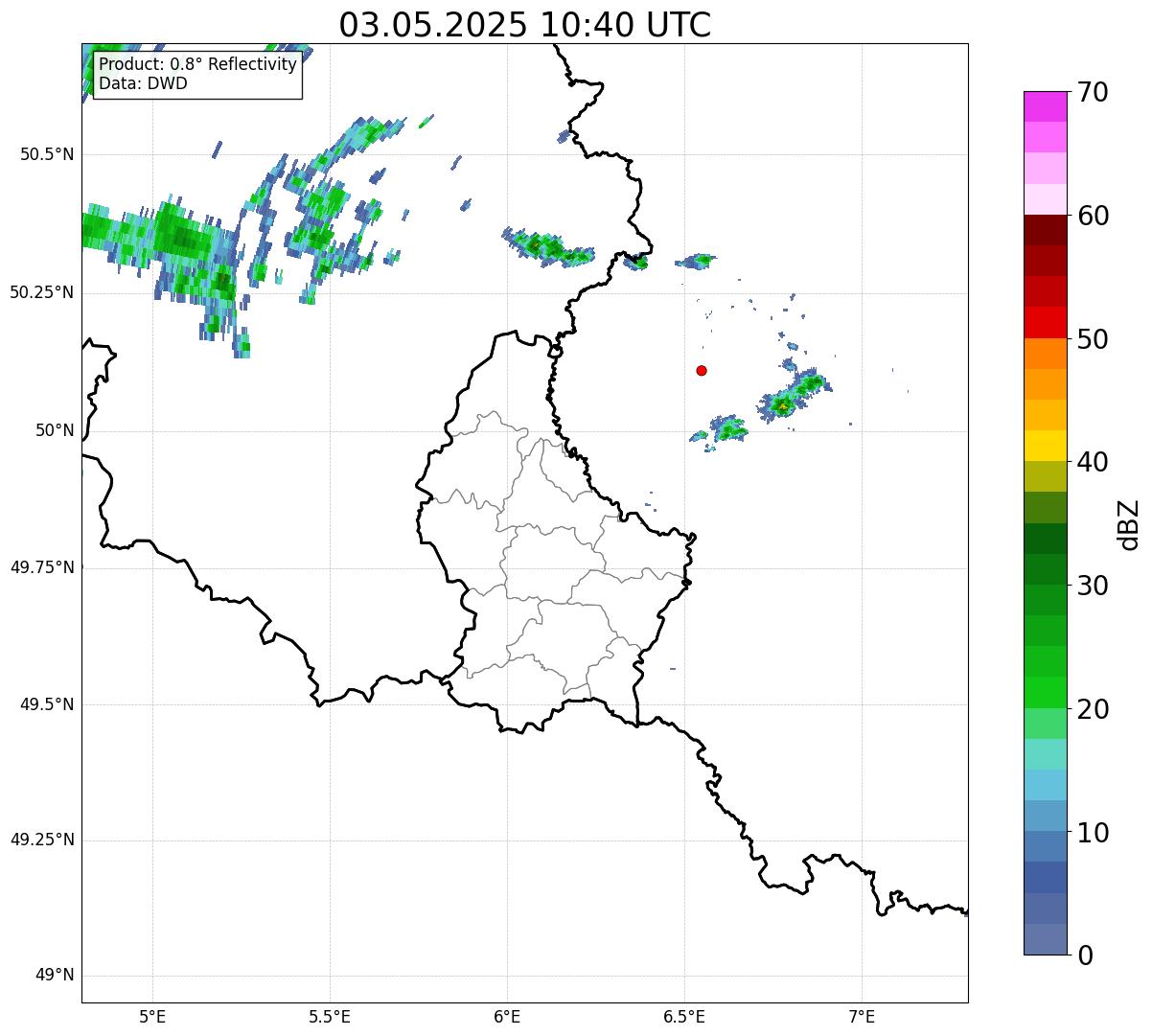The height and width of the screenshot is (1036, 1152).
Task: Click the '7°E' longitude label
Action: pyautogui.click(x=862, y=1017)
